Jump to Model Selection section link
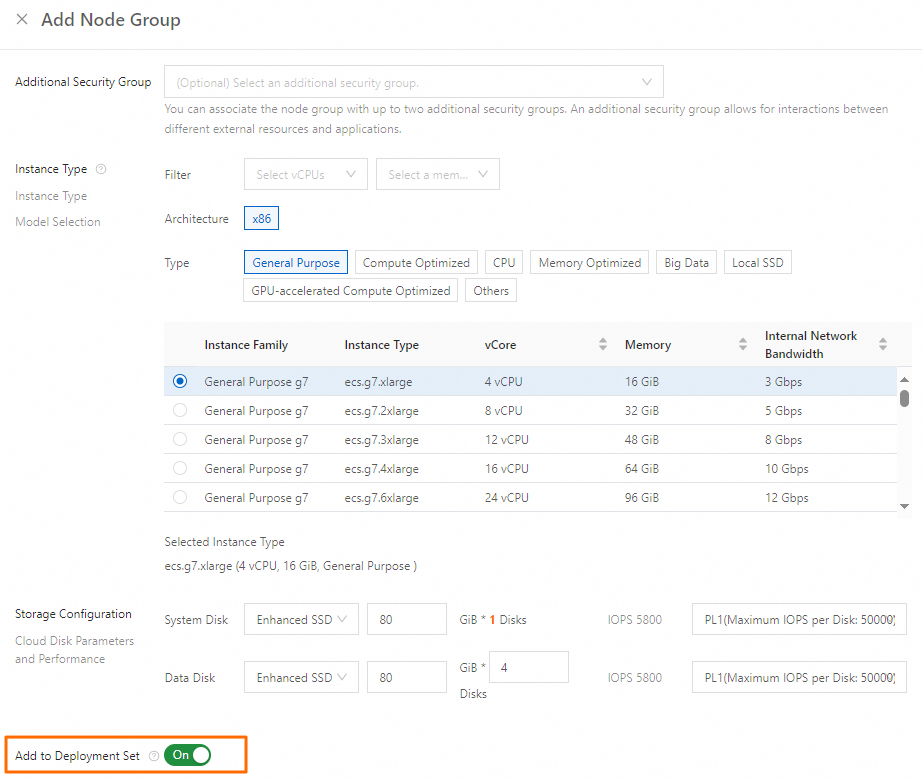The image size is (922, 778). [x=58, y=222]
